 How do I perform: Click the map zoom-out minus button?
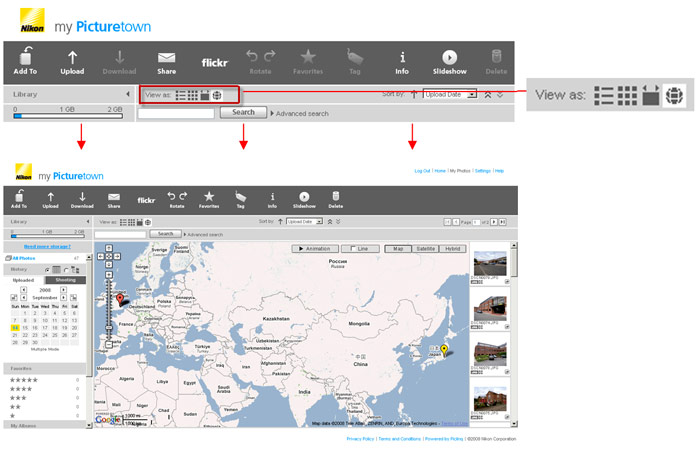108,344
